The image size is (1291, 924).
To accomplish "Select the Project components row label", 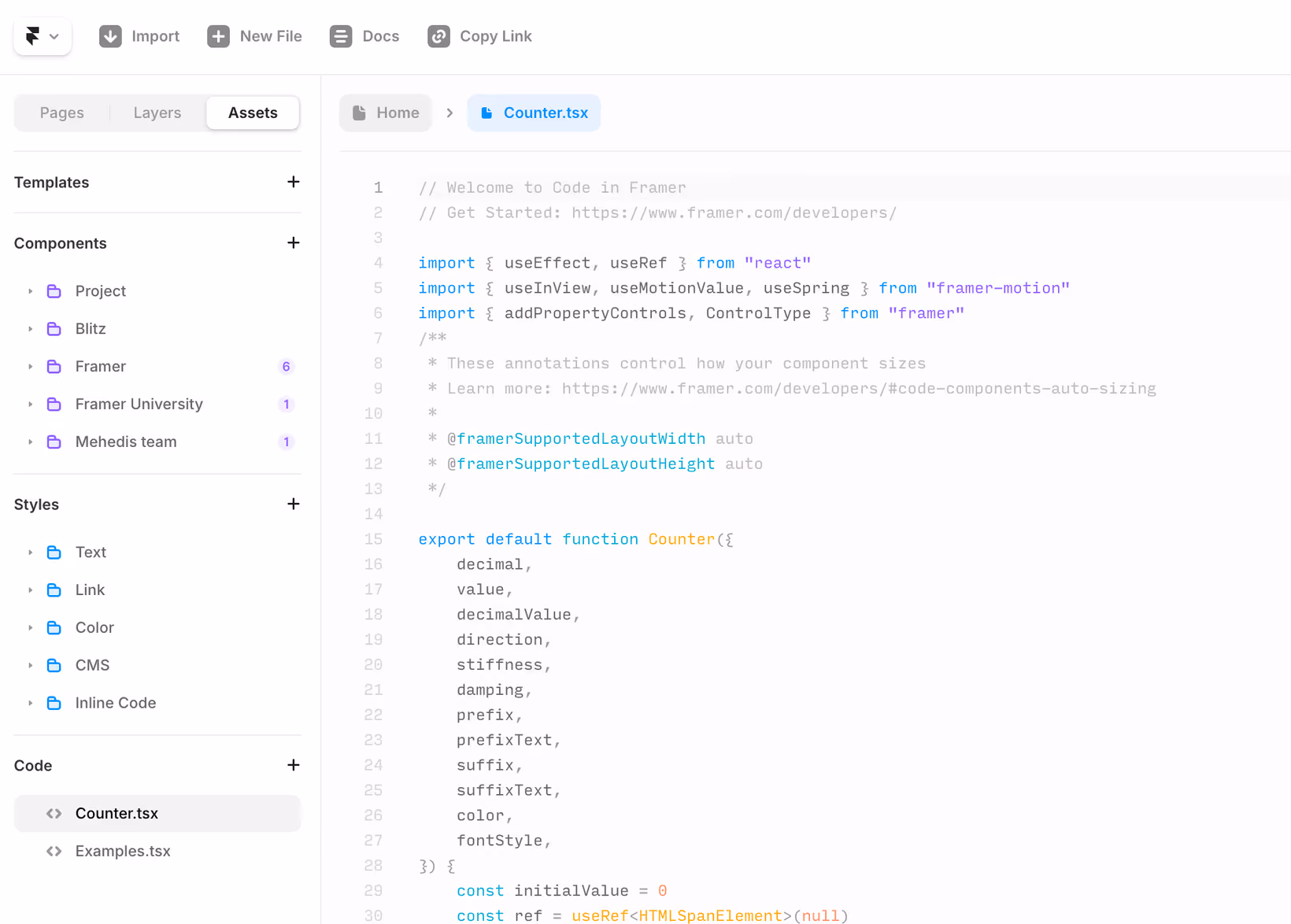I will click(x=101, y=291).
